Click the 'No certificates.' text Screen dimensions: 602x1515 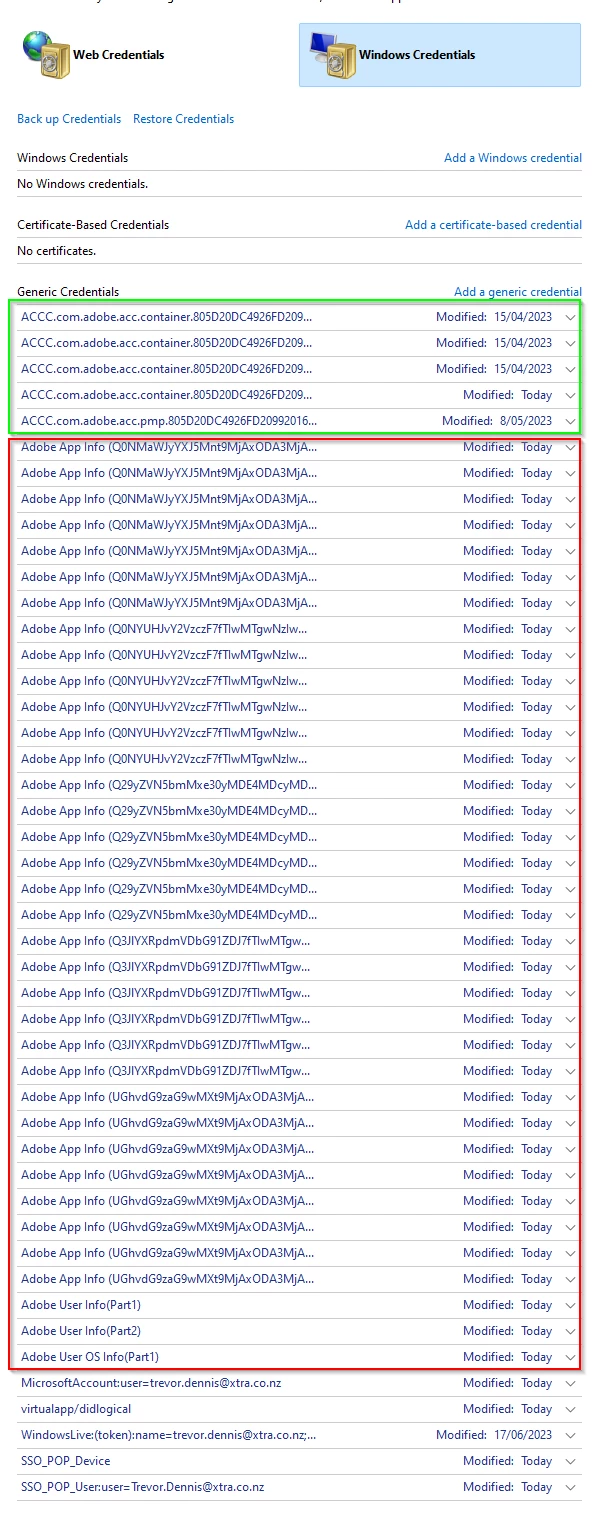tap(57, 251)
